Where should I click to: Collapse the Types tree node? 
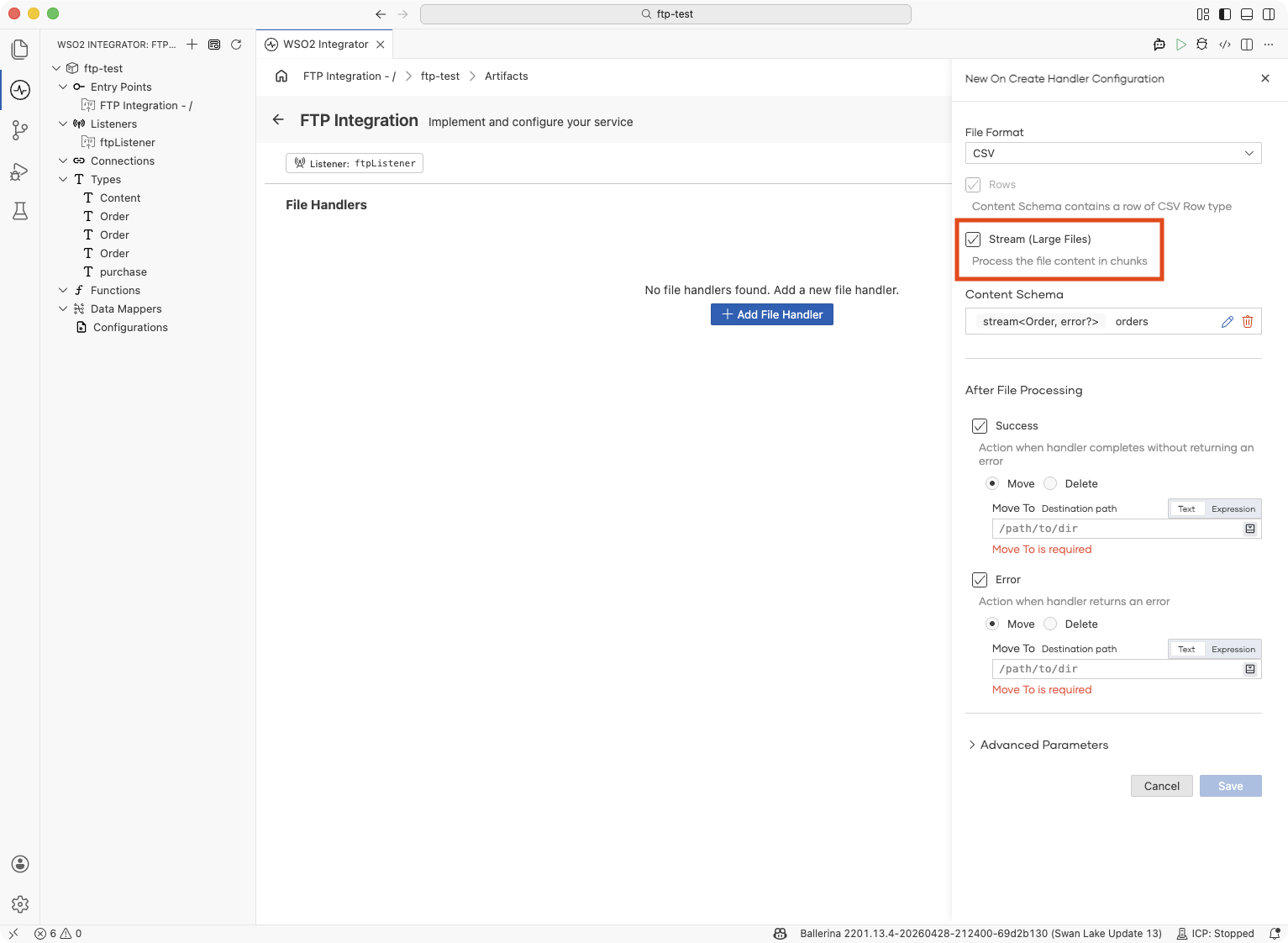(x=63, y=179)
